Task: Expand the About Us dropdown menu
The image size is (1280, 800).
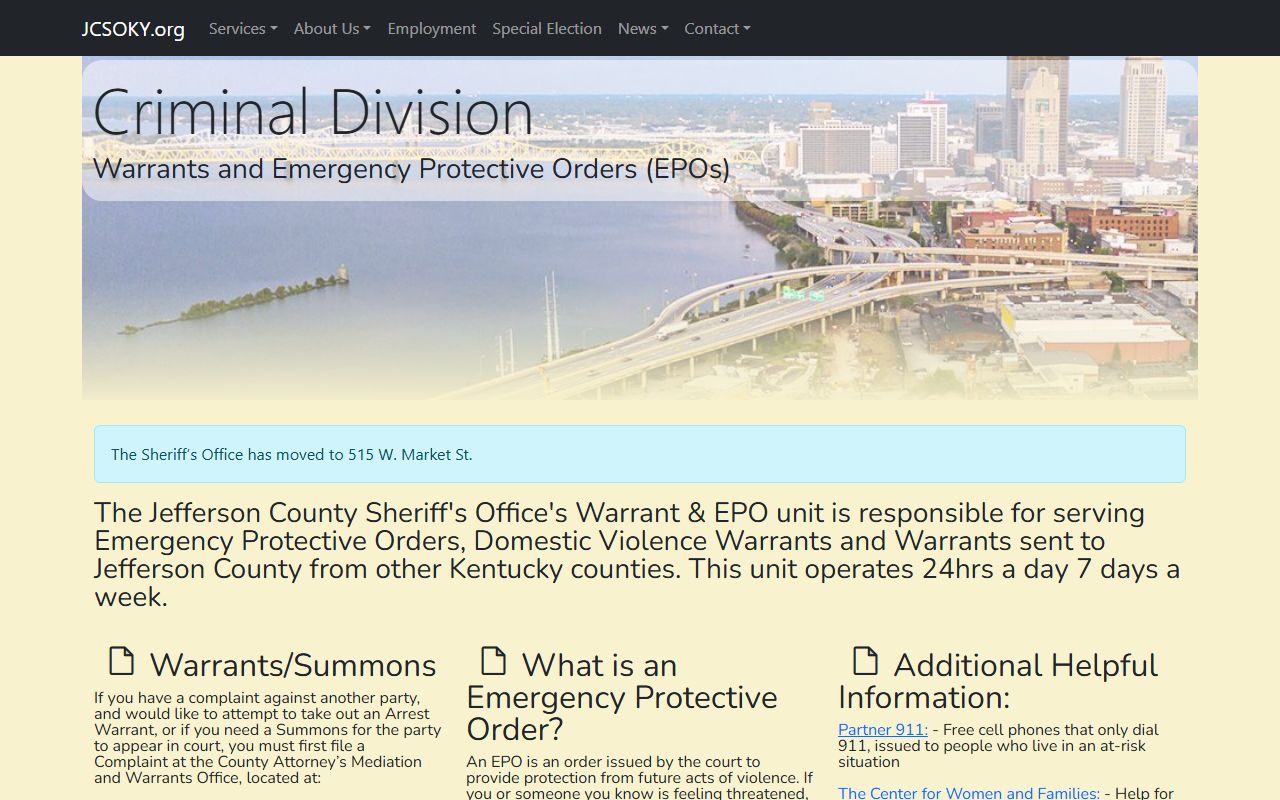Action: pyautogui.click(x=332, y=29)
